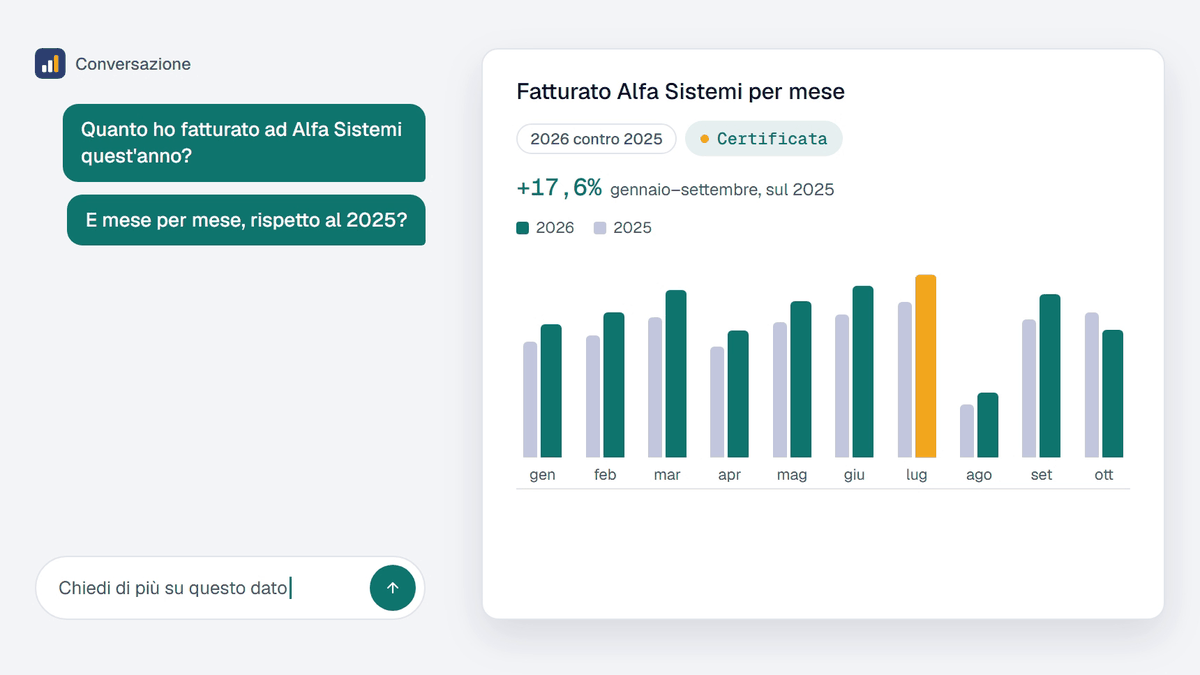Select the ago 2025 grey bar

click(967, 431)
